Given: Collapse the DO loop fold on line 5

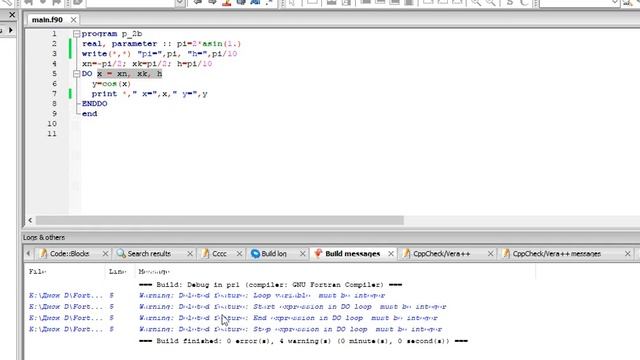Looking at the screenshot, I should point(76,74).
